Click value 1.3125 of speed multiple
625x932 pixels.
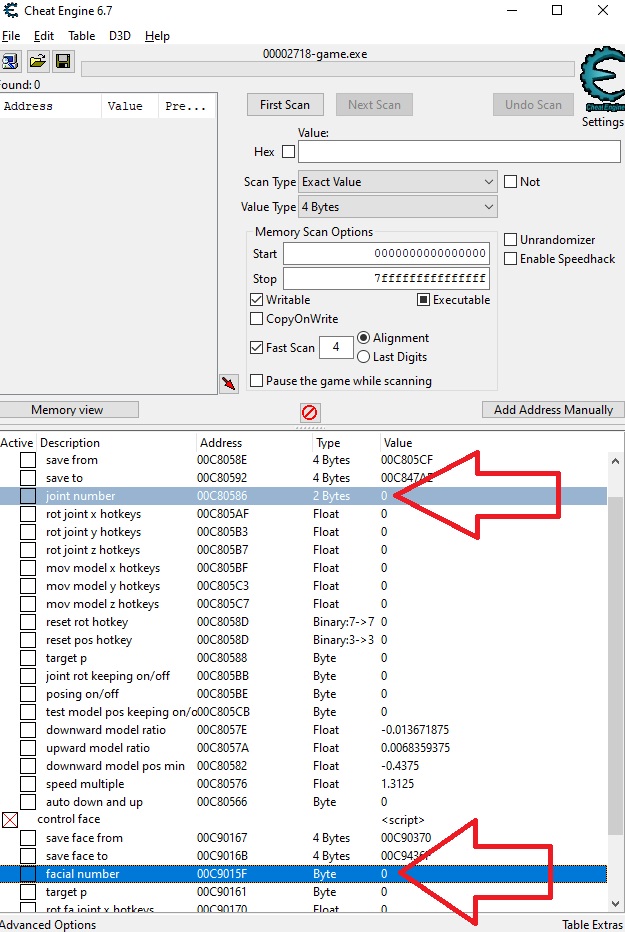coord(397,784)
